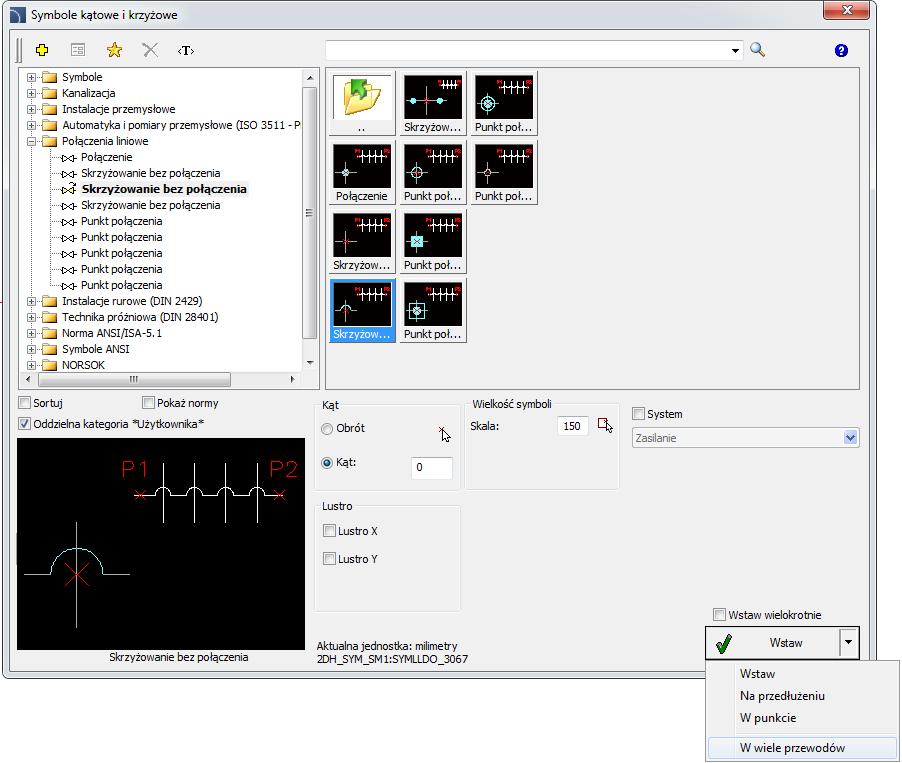Select Automatyka i pomiary przemysłowe folder
Viewport: 902px width, 763px height.
pos(181,125)
